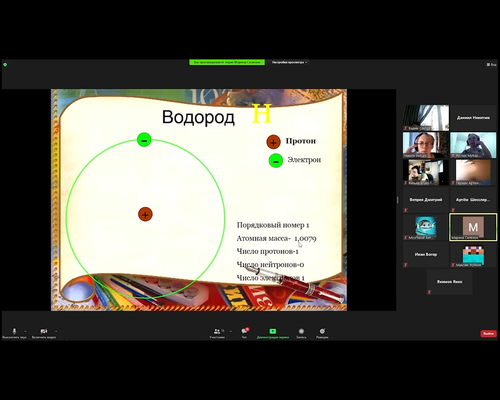Click the green screen-sharing notification banner
This screenshot has width=500, height=400.
[x=227, y=62]
